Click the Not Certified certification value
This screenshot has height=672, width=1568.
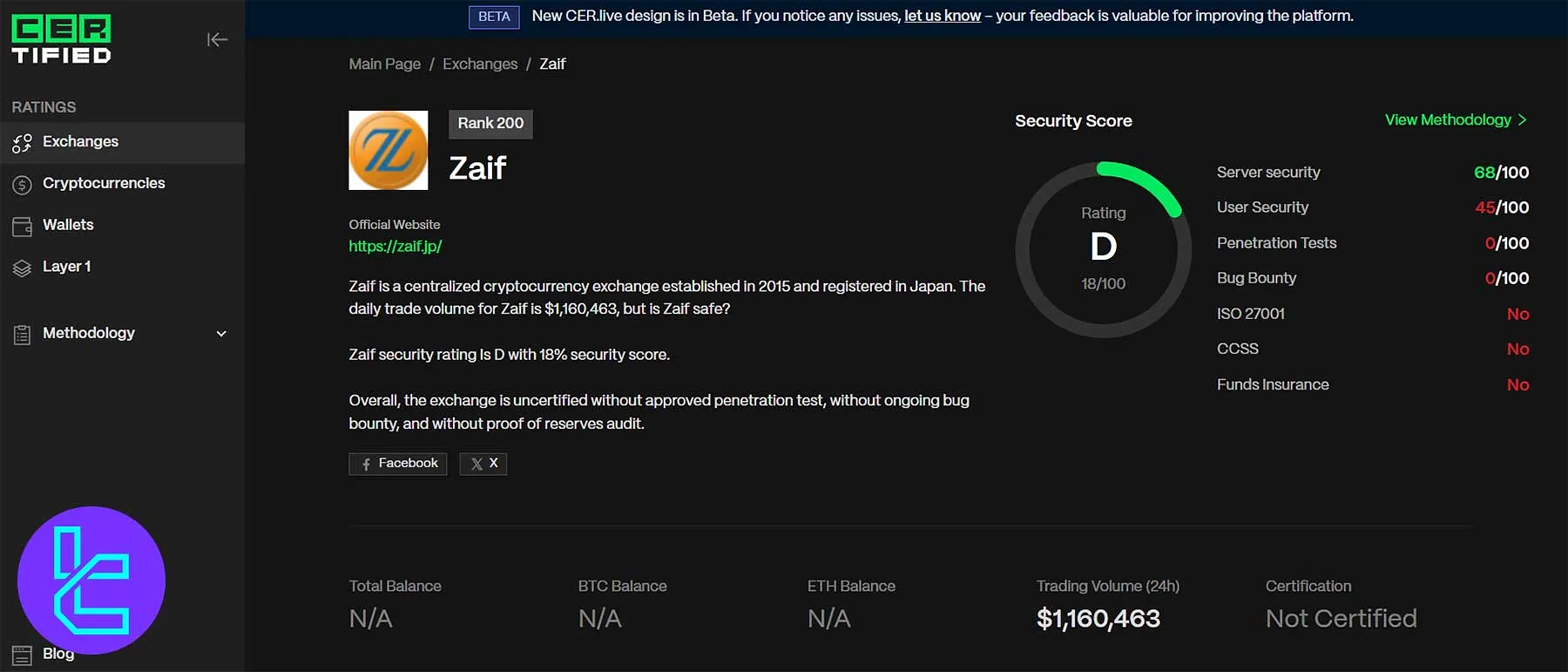1341,619
